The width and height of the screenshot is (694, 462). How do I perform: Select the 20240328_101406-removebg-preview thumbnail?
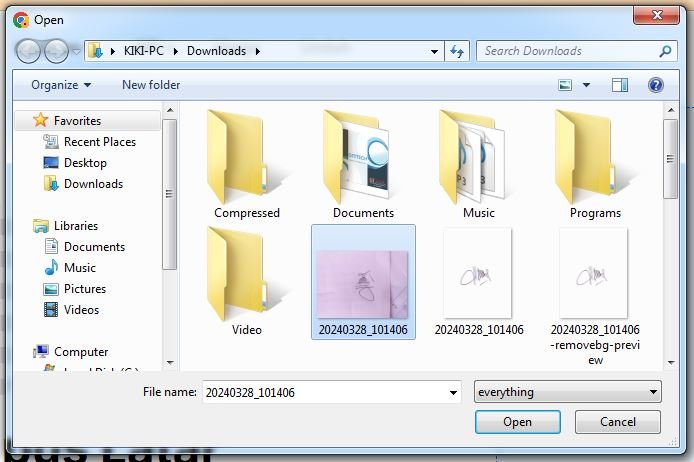(x=595, y=275)
